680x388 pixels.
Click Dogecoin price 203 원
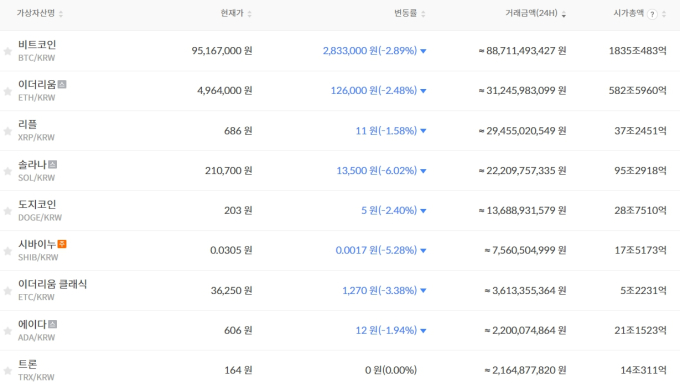click(x=238, y=210)
